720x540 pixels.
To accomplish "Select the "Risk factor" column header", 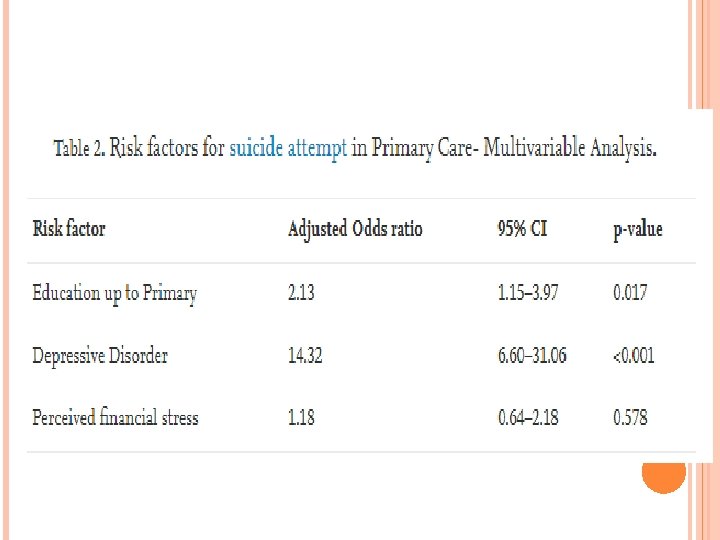I will 69,229.
